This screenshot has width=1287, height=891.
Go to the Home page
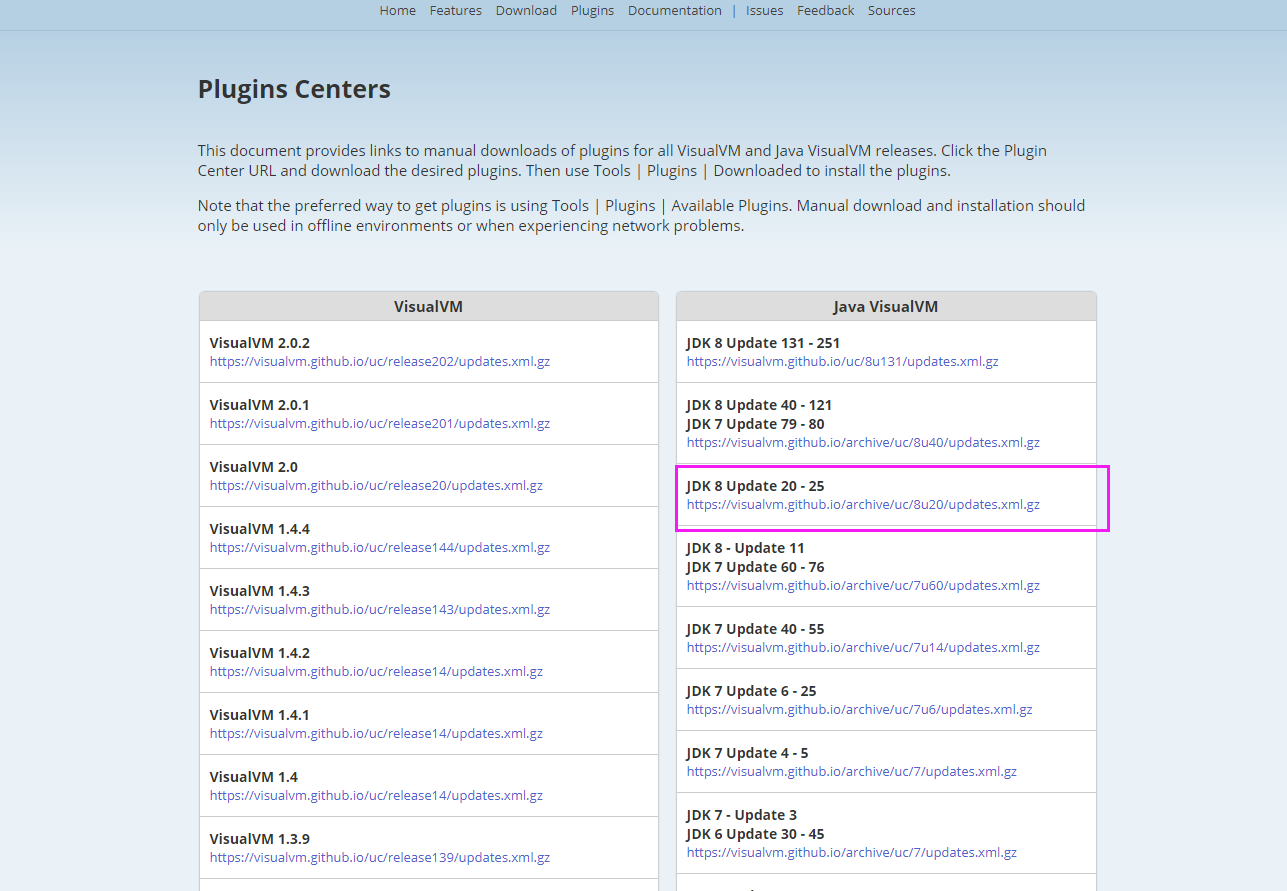[397, 11]
